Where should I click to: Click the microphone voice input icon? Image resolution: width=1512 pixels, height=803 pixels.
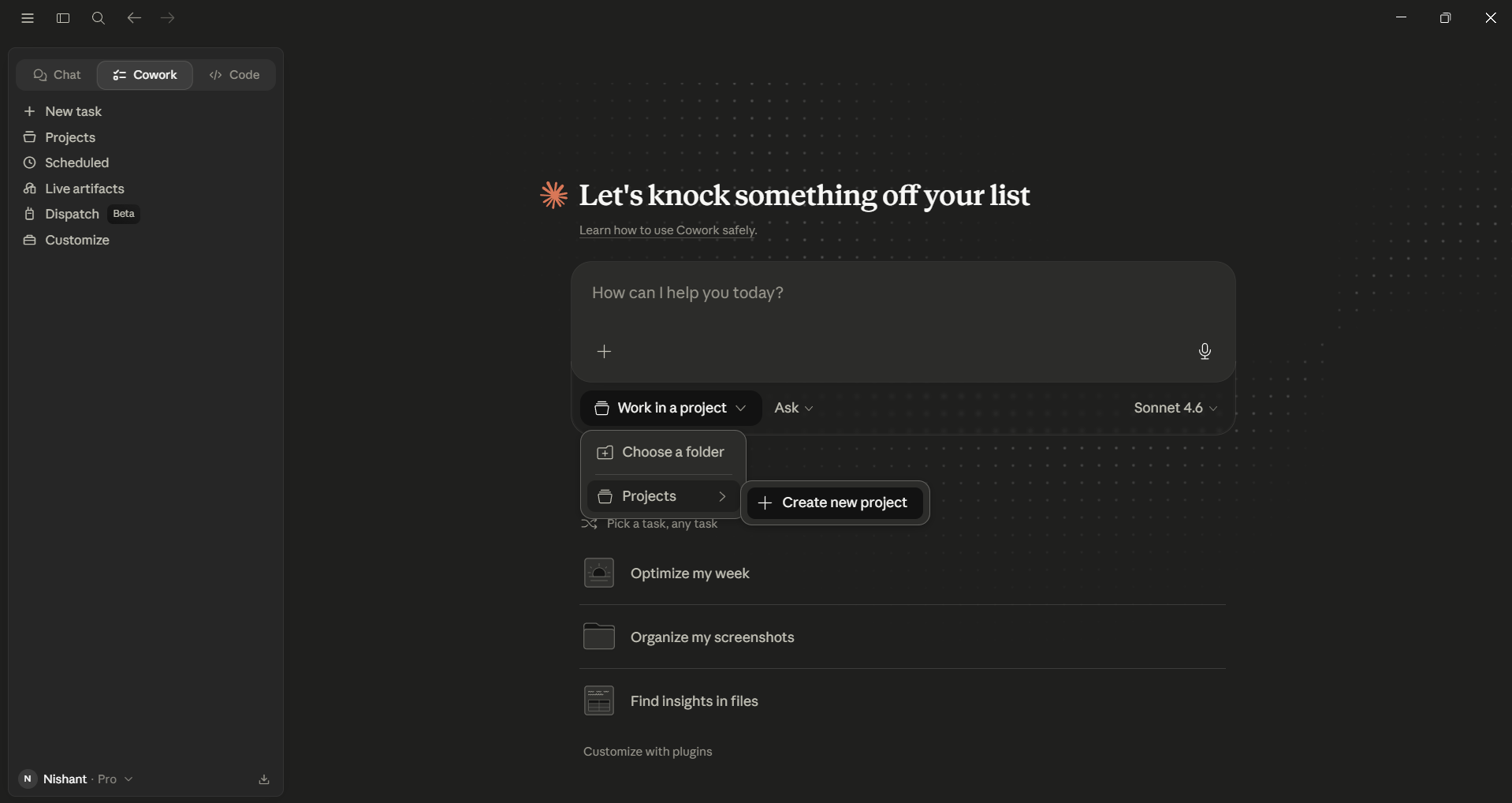pos(1205,351)
